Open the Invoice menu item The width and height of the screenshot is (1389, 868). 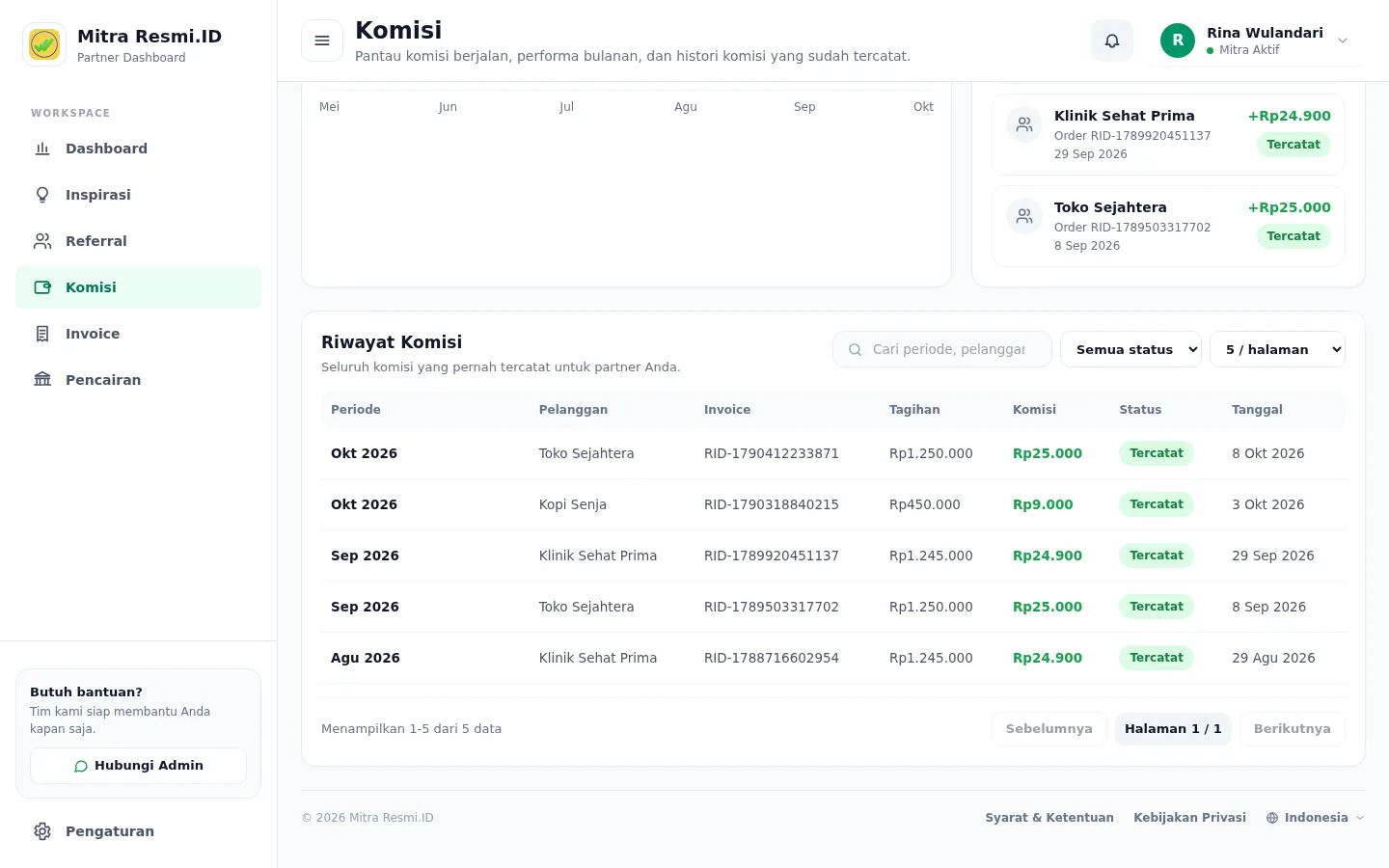click(x=138, y=334)
